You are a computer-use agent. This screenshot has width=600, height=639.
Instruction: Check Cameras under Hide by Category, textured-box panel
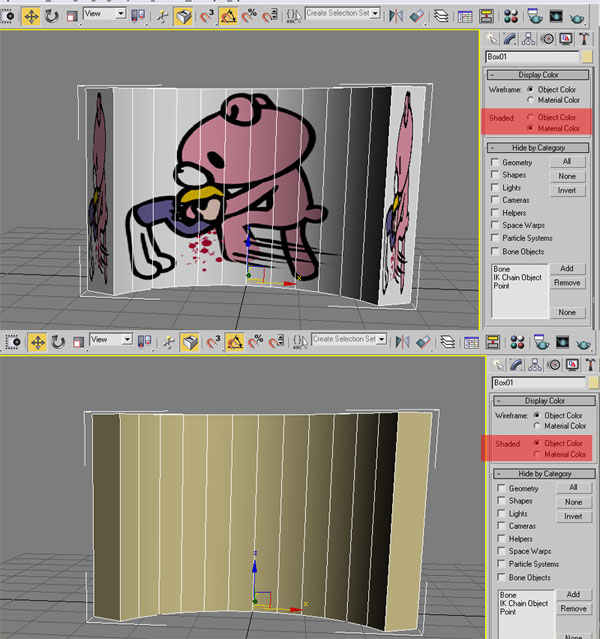[x=495, y=200]
